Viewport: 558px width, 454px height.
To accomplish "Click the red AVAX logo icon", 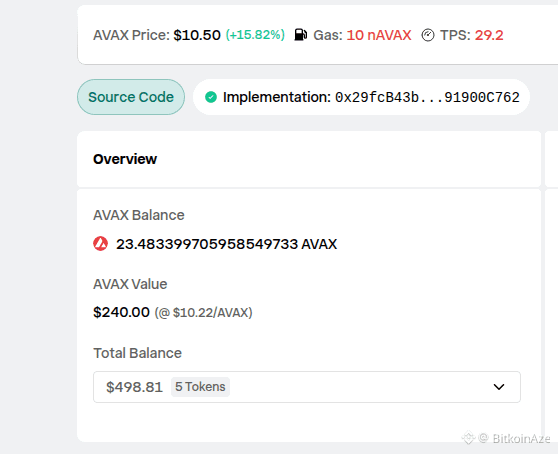I will pos(101,244).
